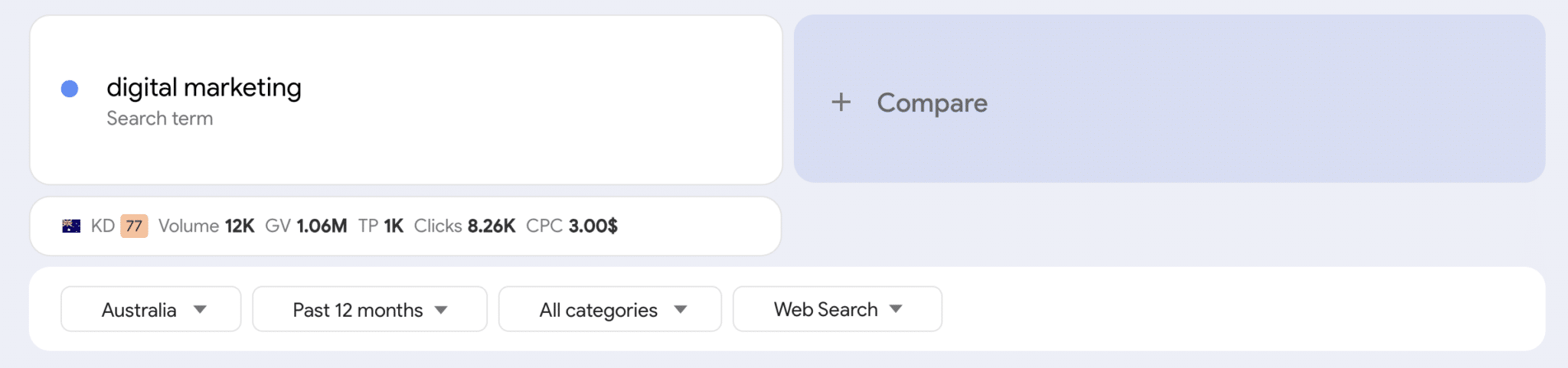The height and width of the screenshot is (368, 1568).
Task: Click the arrow in All categories
Action: coord(681,309)
